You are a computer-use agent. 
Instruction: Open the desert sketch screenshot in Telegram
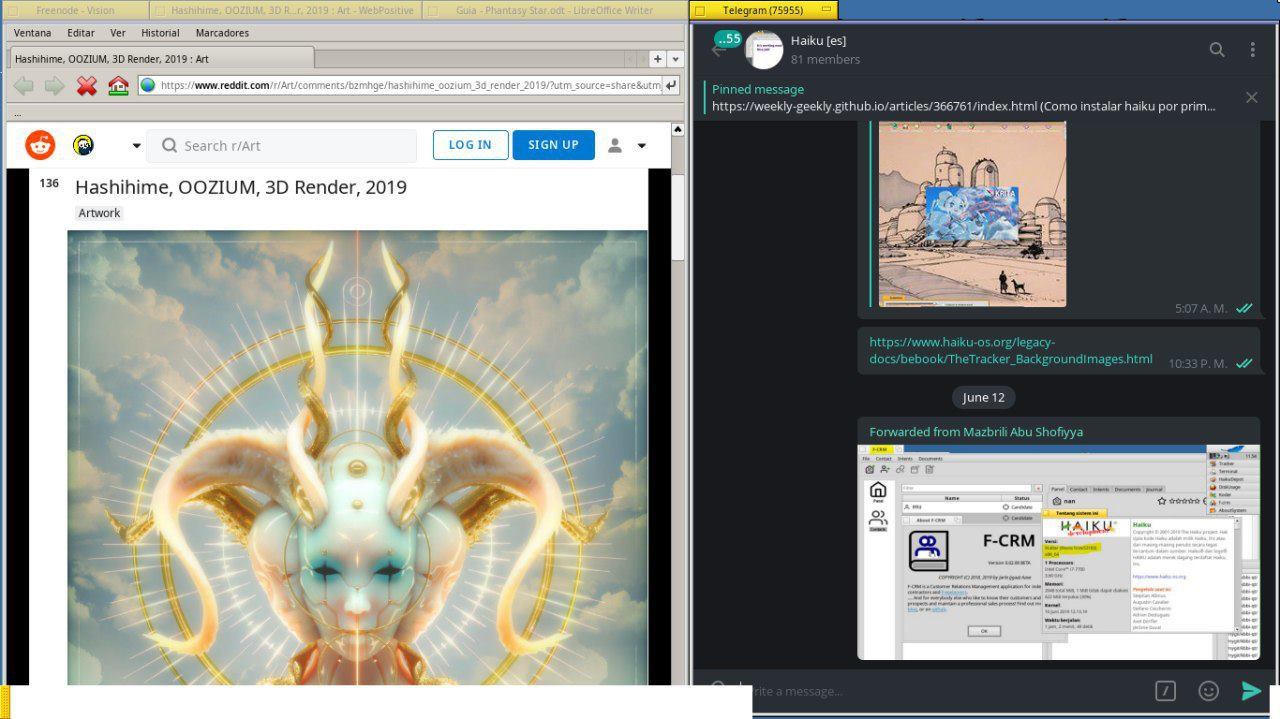coord(972,214)
